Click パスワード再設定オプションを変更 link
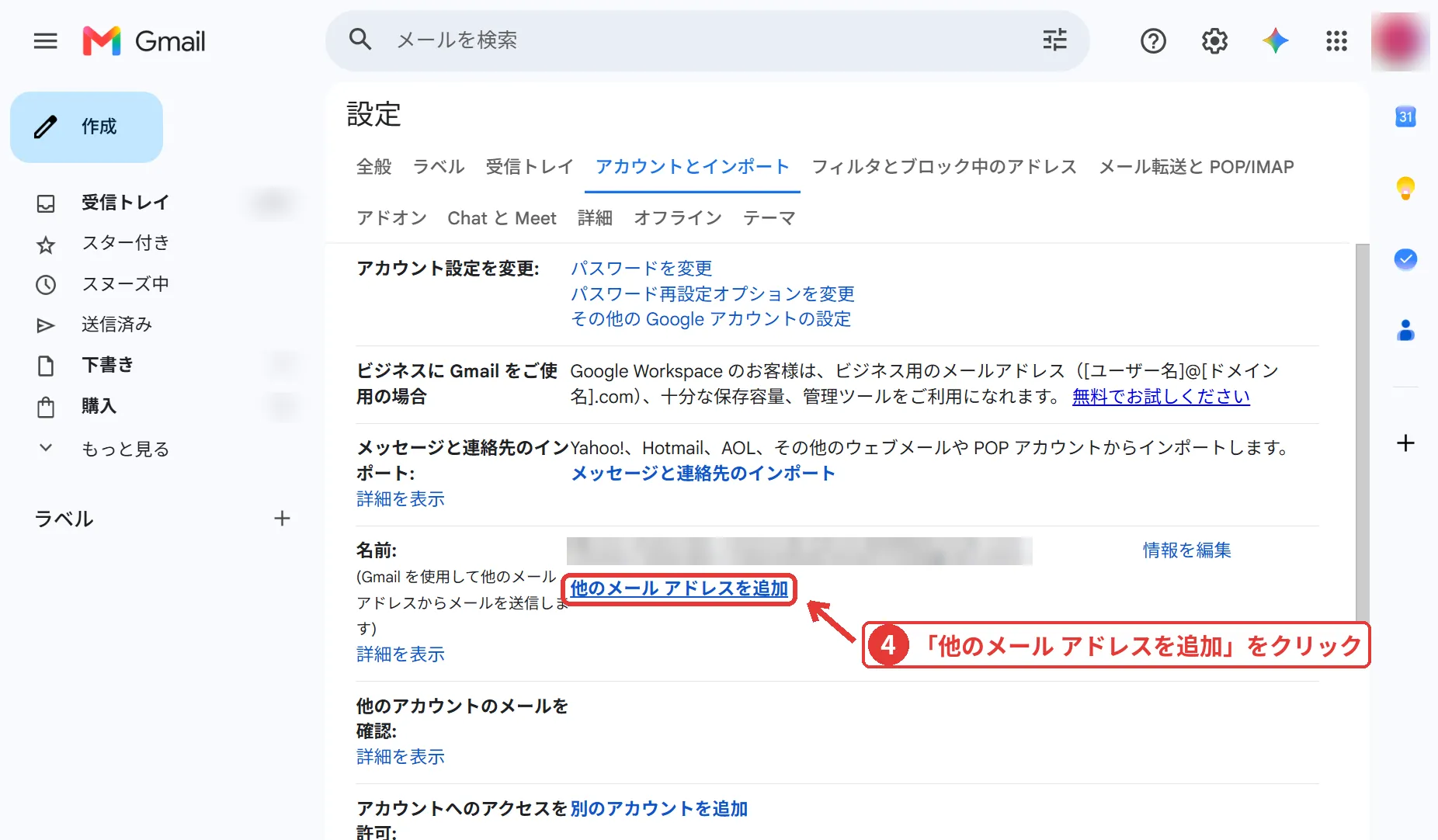The width and height of the screenshot is (1438, 840). click(x=713, y=294)
